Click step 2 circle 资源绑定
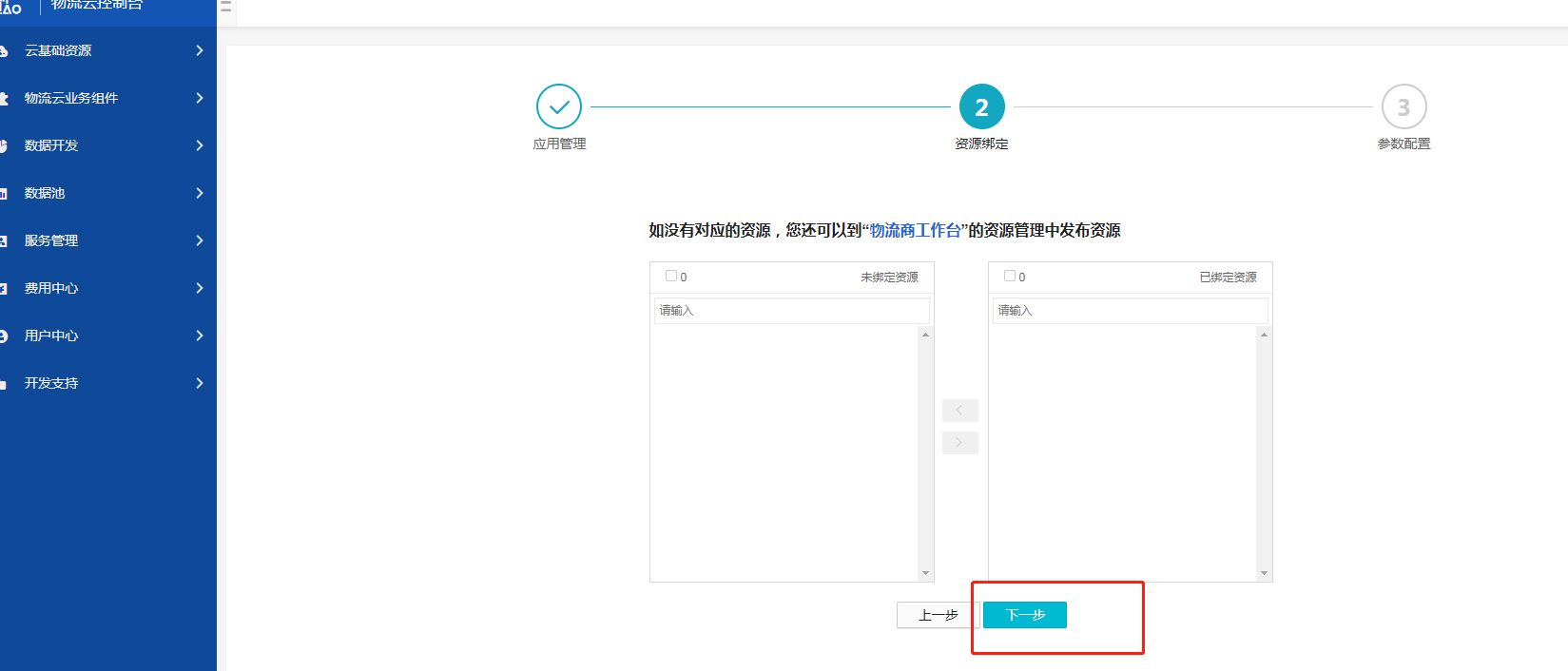Image resolution: width=1568 pixels, height=671 pixels. (x=981, y=106)
